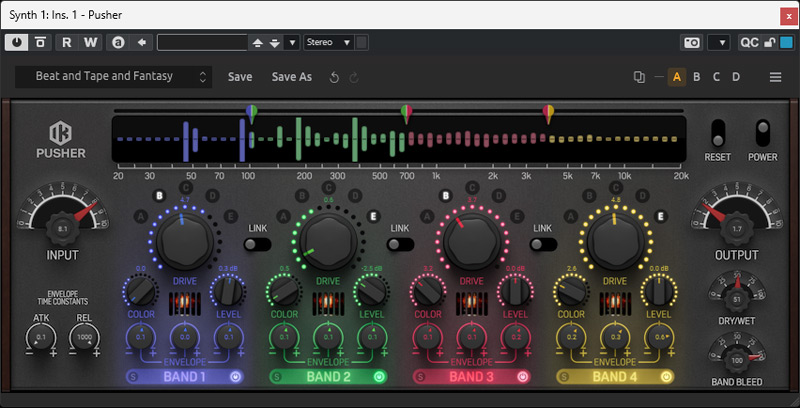Click the REL envelope knob

point(85,337)
